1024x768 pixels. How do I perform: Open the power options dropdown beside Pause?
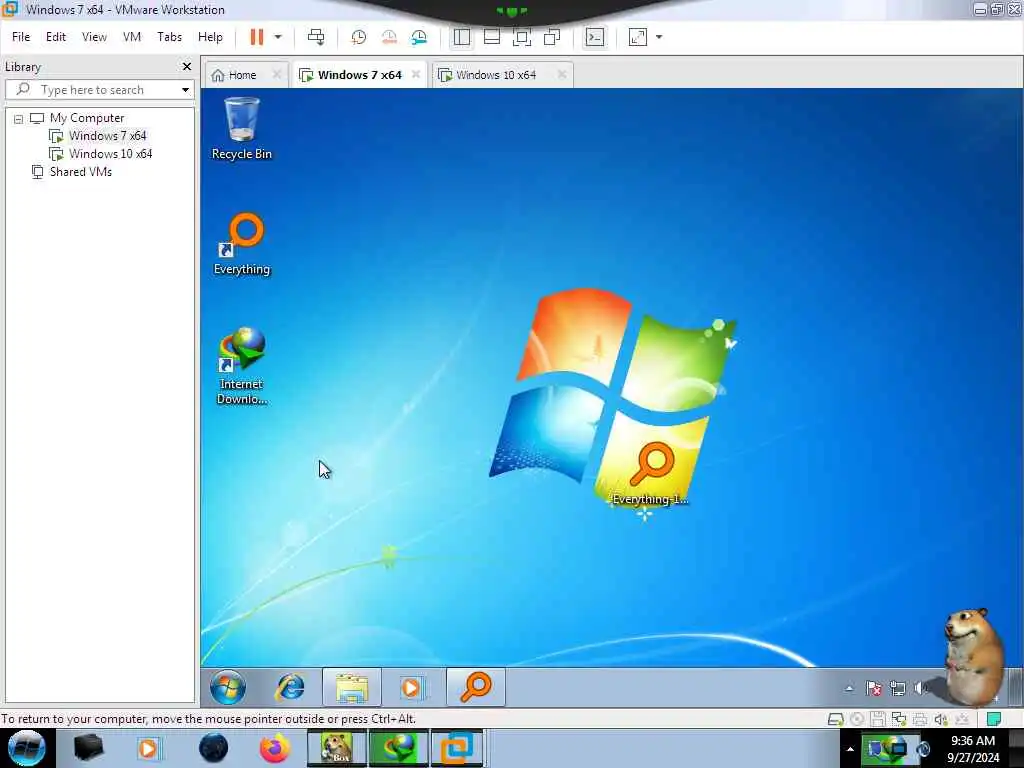point(278,37)
